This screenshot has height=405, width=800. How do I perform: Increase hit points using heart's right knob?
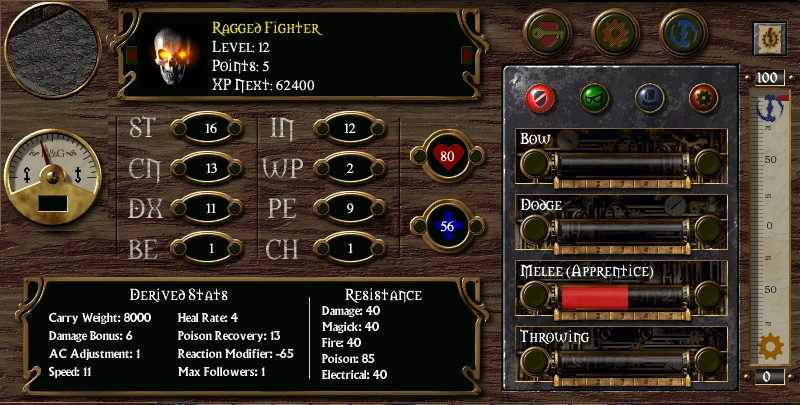[476, 156]
